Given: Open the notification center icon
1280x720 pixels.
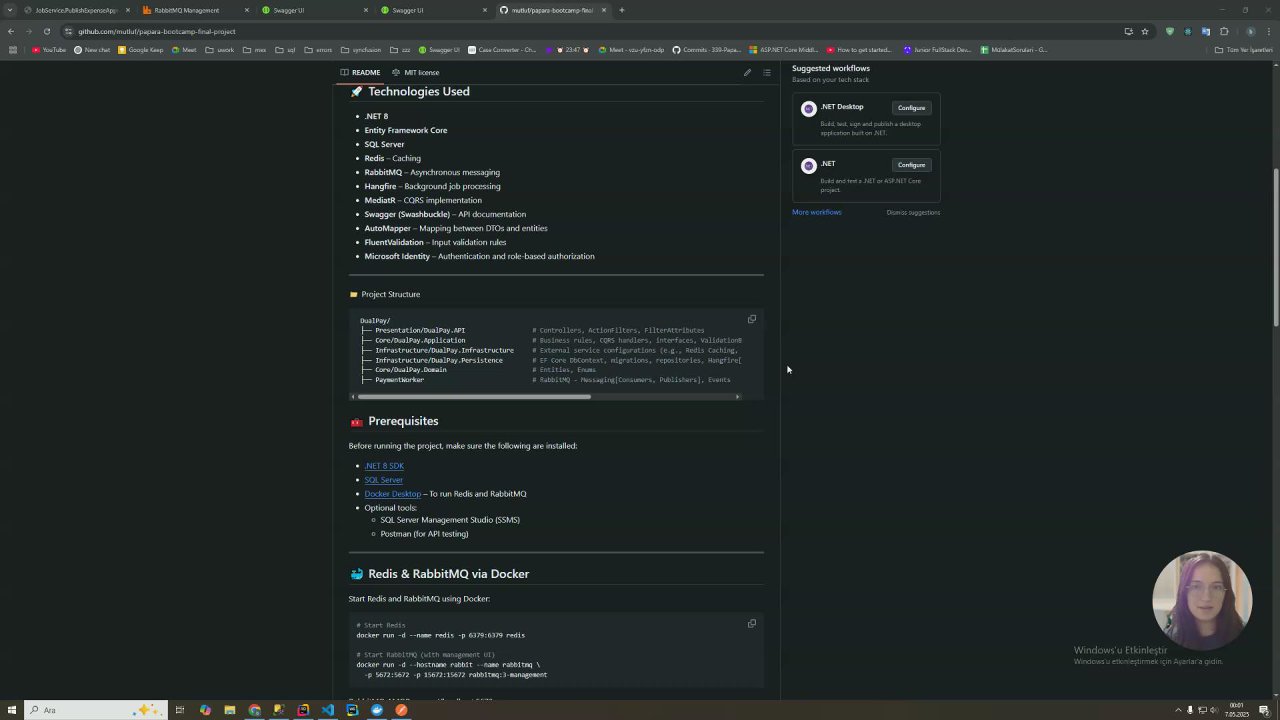Looking at the screenshot, I should 1264,710.
